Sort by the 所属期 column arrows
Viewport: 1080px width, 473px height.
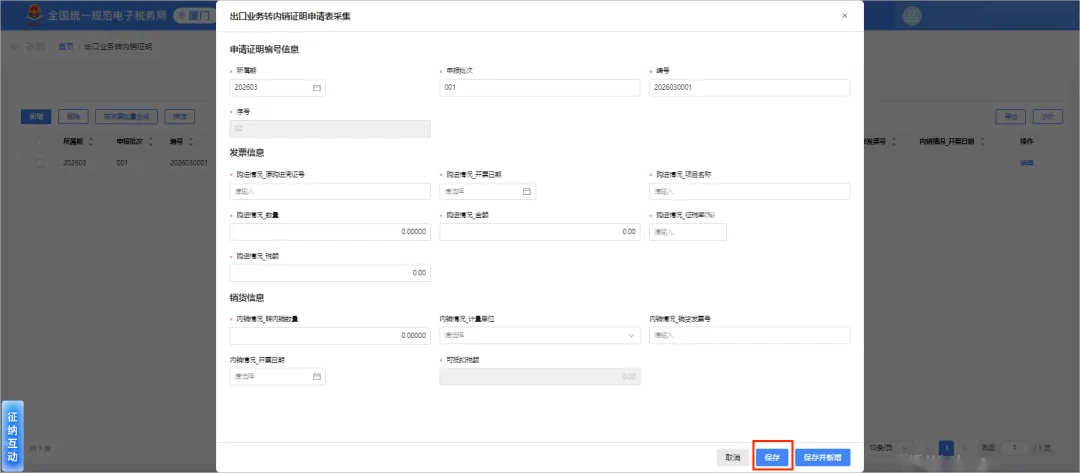[x=90, y=141]
